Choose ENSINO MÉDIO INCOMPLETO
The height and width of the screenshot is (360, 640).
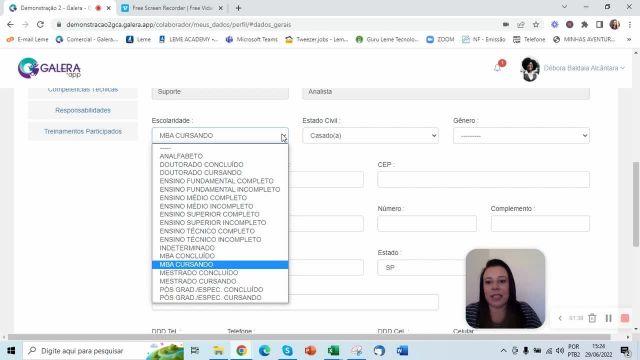(220, 206)
